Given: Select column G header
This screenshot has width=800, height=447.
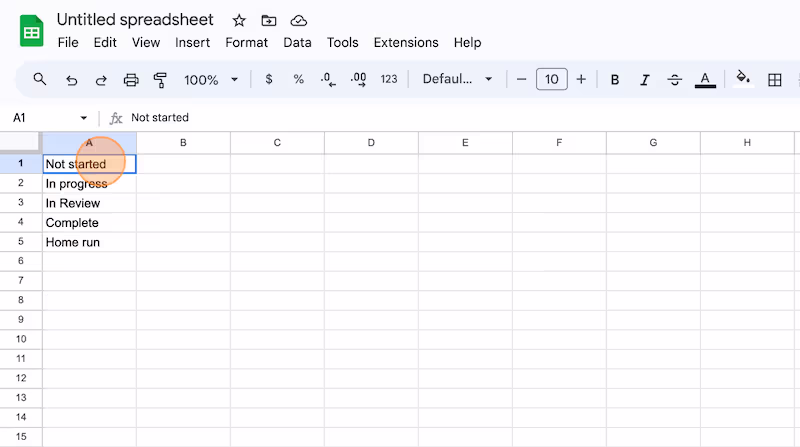Looking at the screenshot, I should pyautogui.click(x=653, y=143).
